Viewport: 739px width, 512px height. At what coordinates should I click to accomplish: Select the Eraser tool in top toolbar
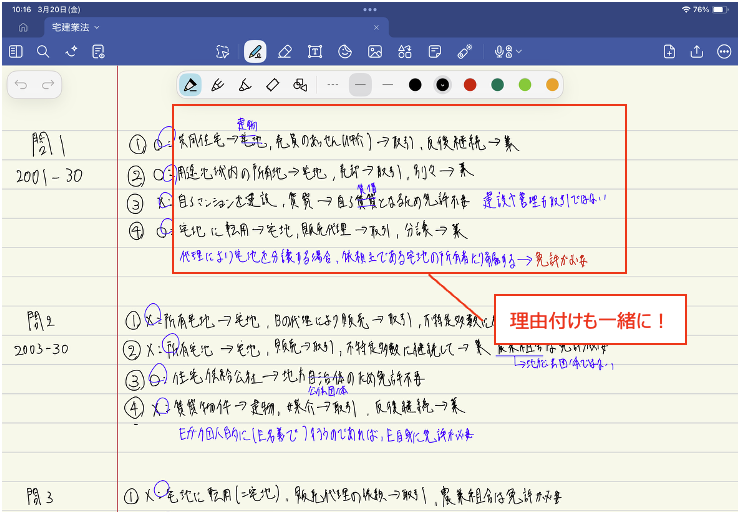point(285,51)
